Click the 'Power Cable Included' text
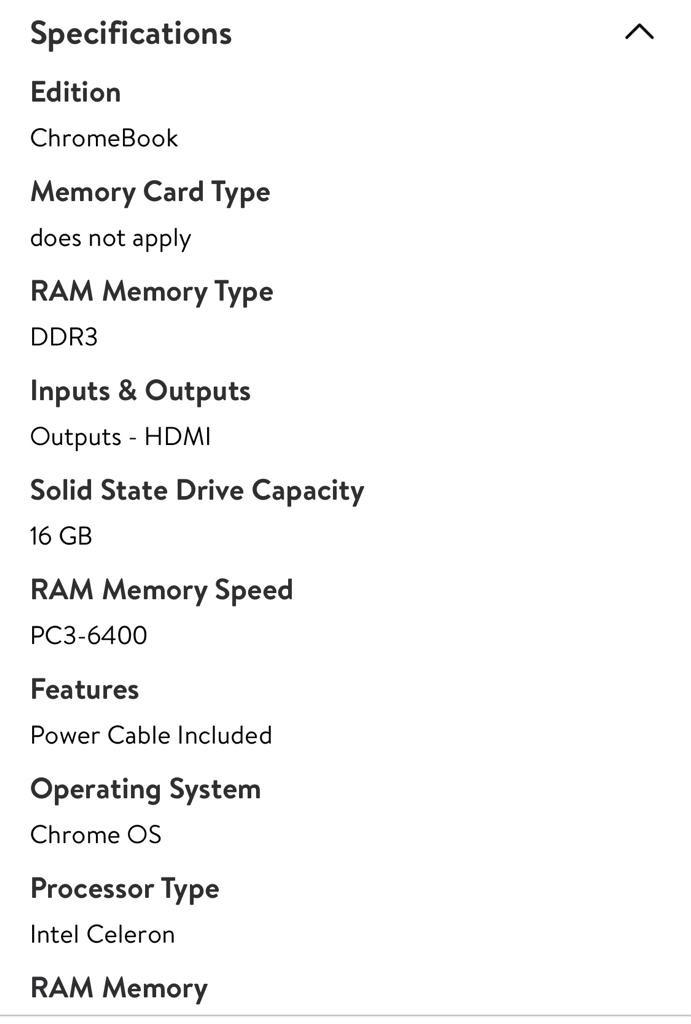 pyautogui.click(x=152, y=735)
